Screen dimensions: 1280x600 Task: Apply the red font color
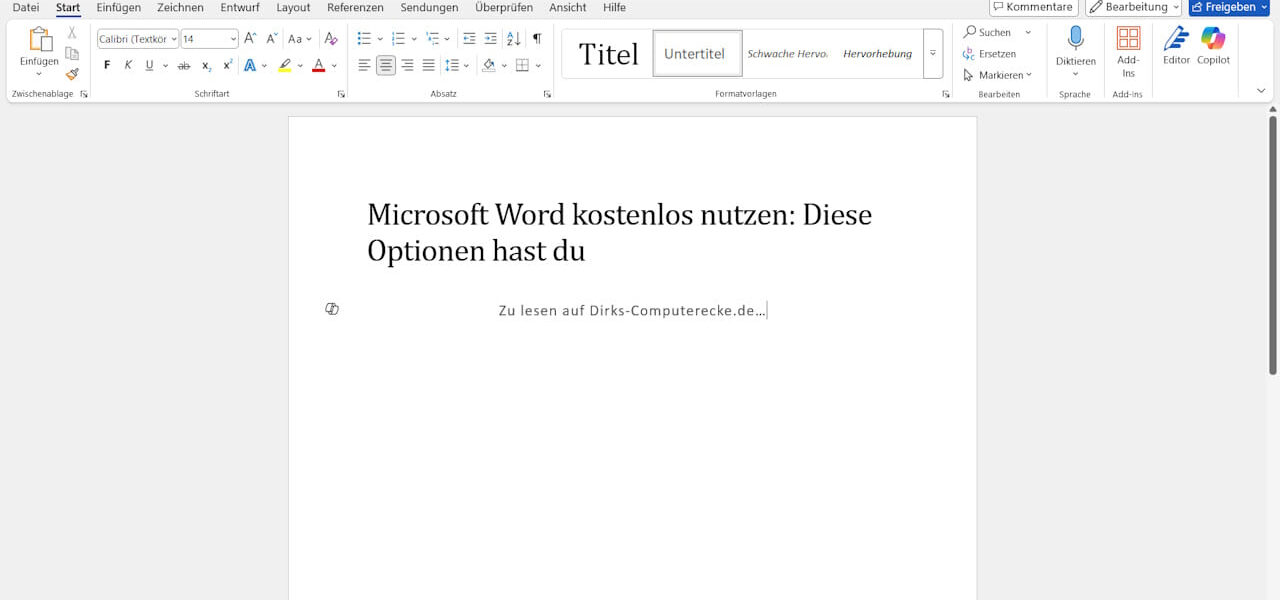318,66
